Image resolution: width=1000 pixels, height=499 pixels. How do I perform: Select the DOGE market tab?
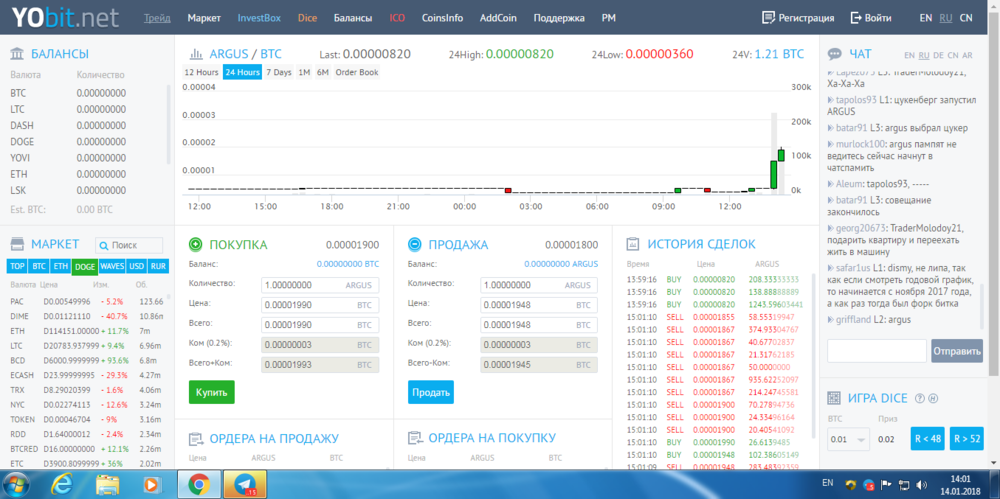84,266
